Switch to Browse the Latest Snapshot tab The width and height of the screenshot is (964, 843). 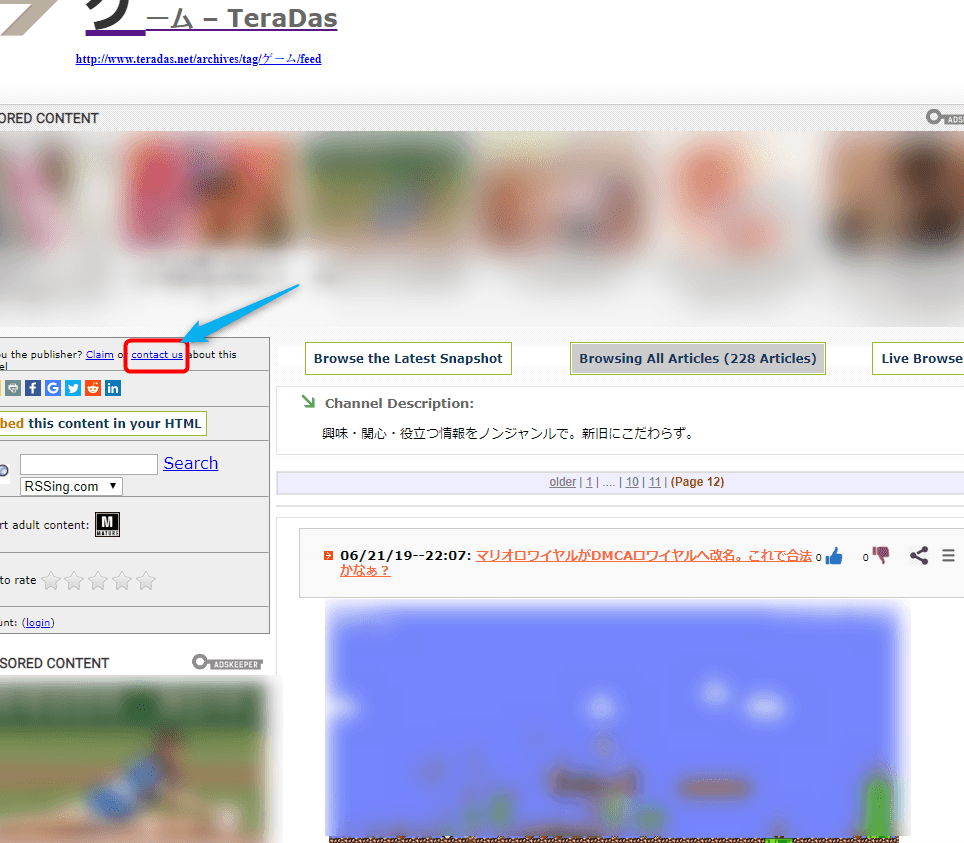[x=408, y=358]
